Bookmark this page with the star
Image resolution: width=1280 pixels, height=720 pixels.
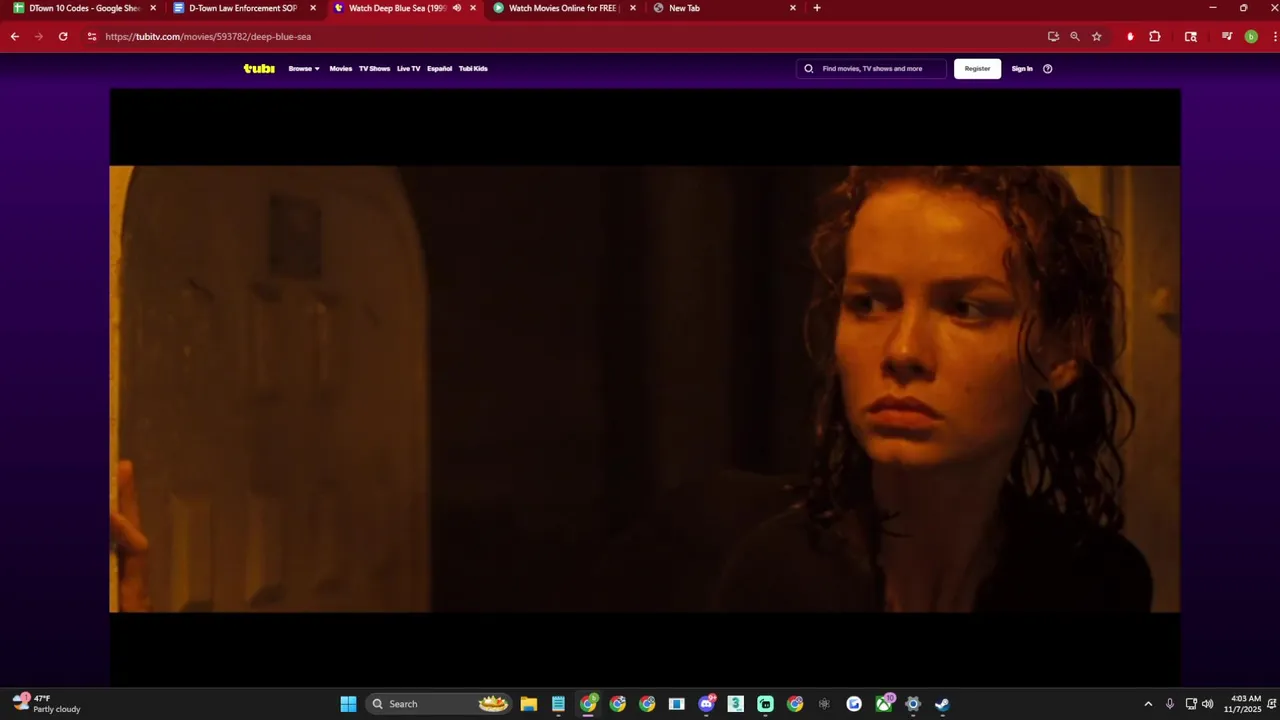[x=1097, y=37]
